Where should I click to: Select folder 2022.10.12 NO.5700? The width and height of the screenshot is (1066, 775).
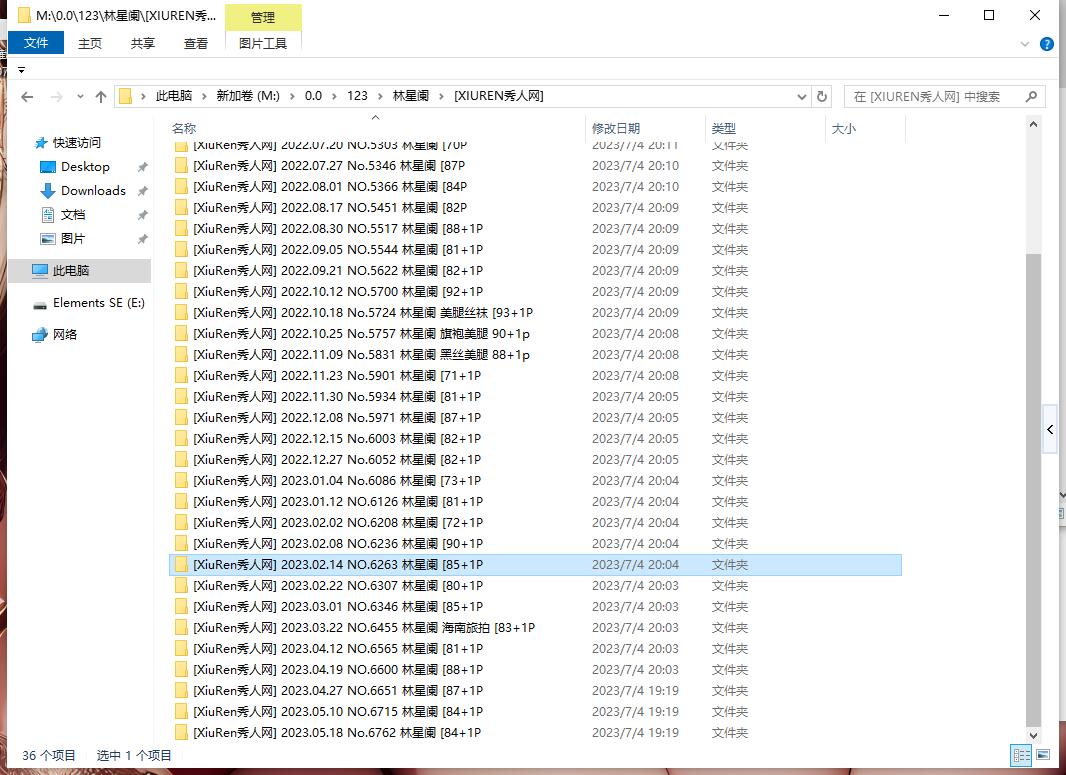pos(535,292)
